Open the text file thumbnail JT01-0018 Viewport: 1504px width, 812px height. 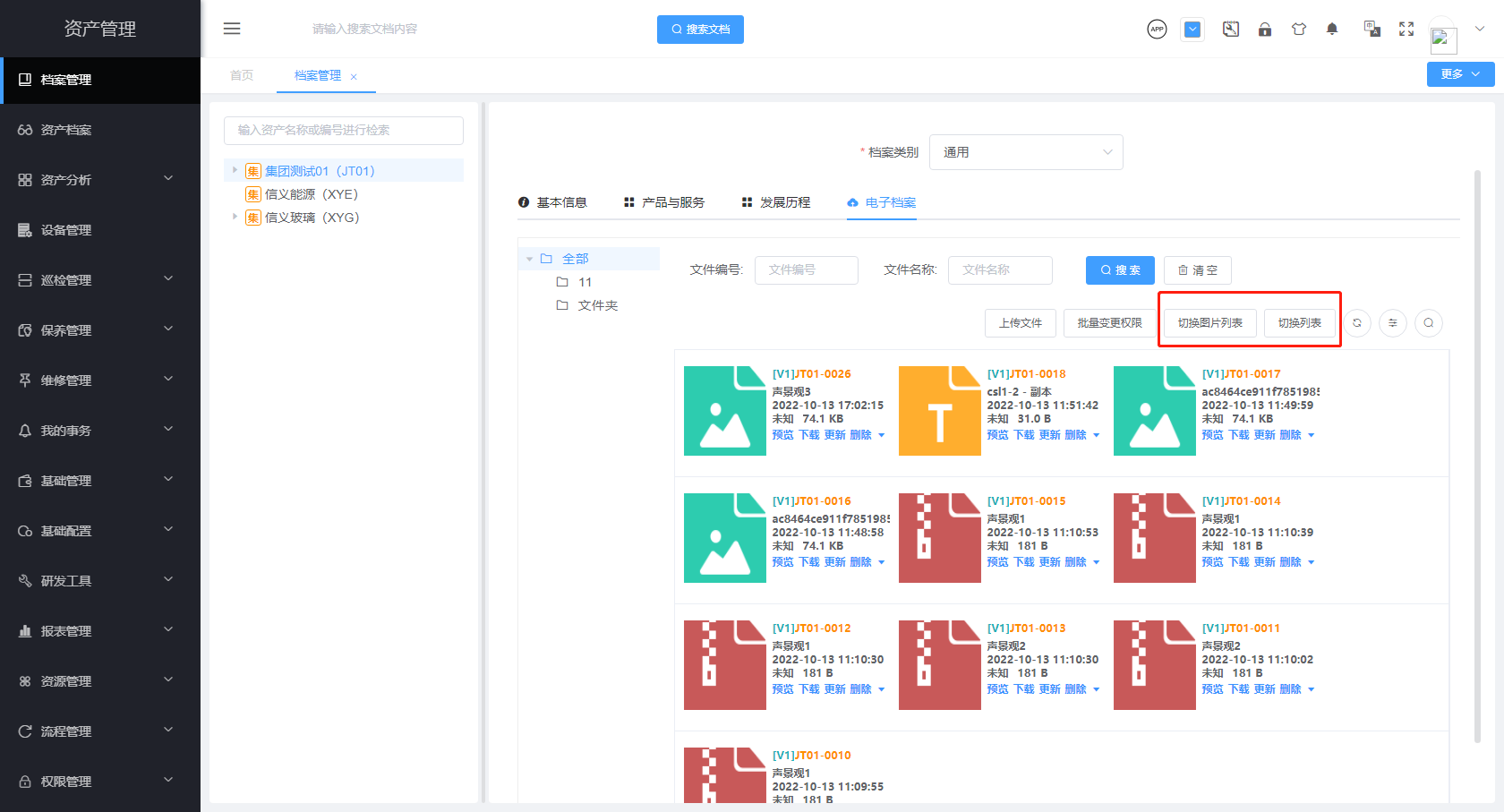click(x=940, y=411)
